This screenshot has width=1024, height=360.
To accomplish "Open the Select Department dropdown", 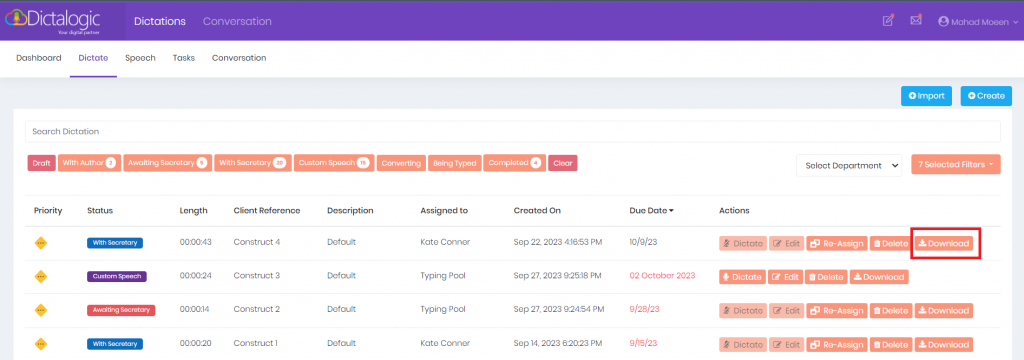I will pyautogui.click(x=848, y=165).
